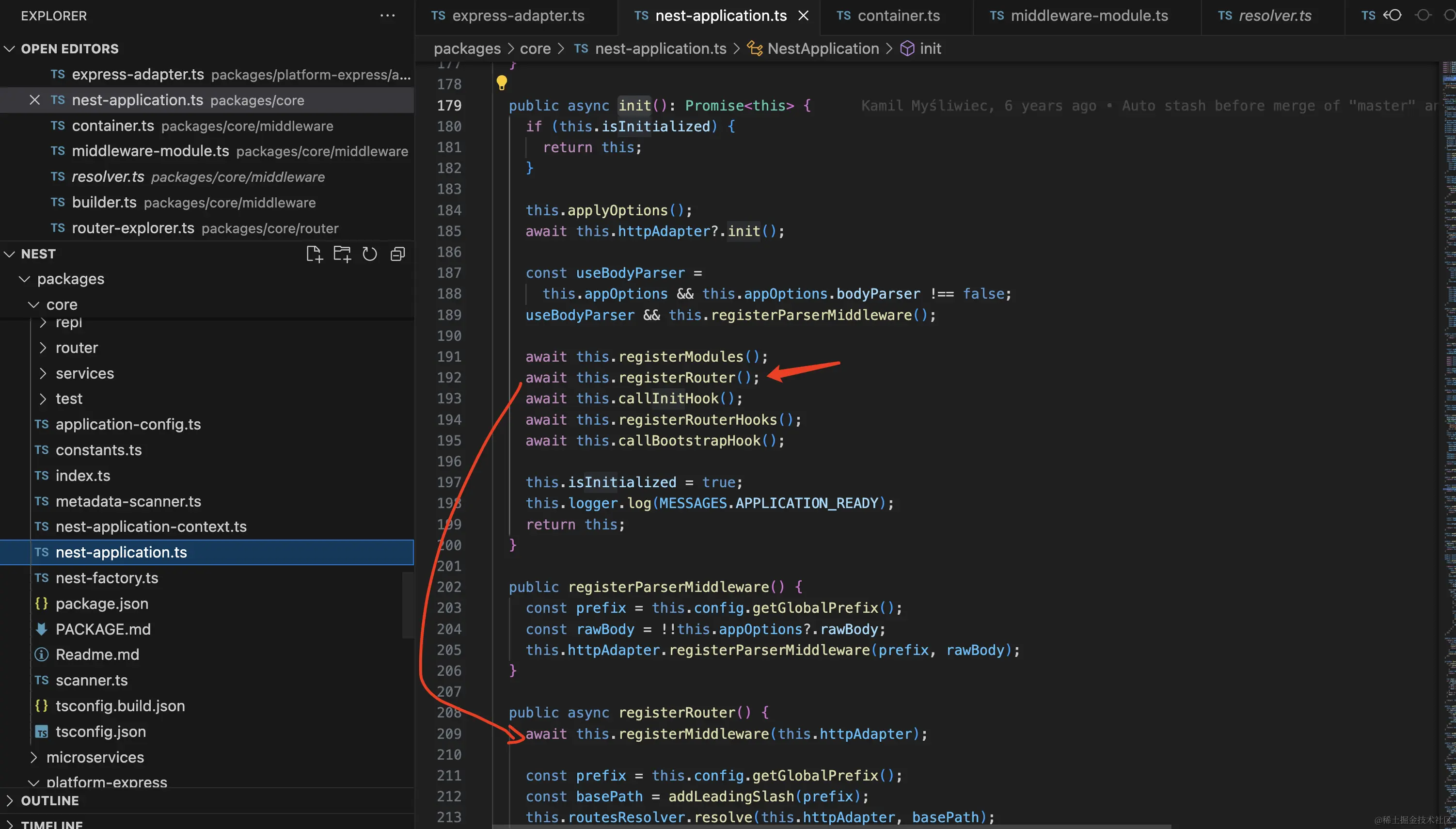The image size is (1456, 829).
Task: Click init method breadcrumb icon
Action: point(907,48)
